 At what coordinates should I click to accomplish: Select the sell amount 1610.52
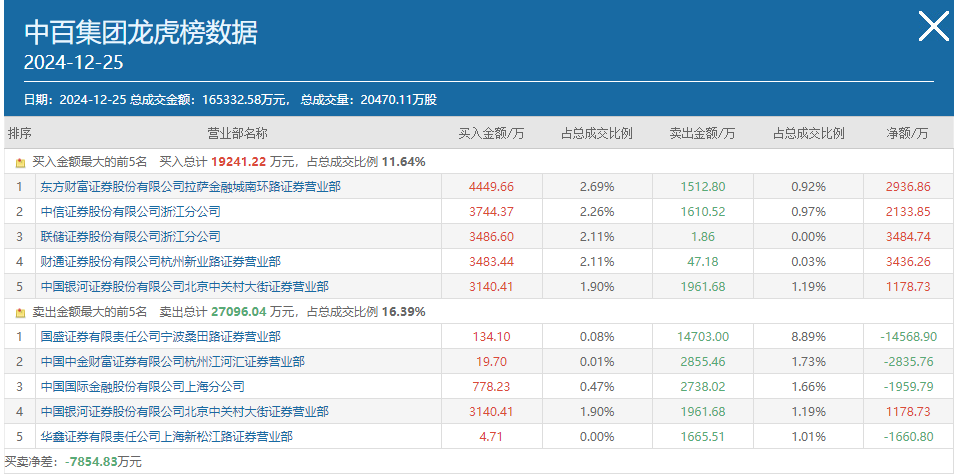(702, 212)
